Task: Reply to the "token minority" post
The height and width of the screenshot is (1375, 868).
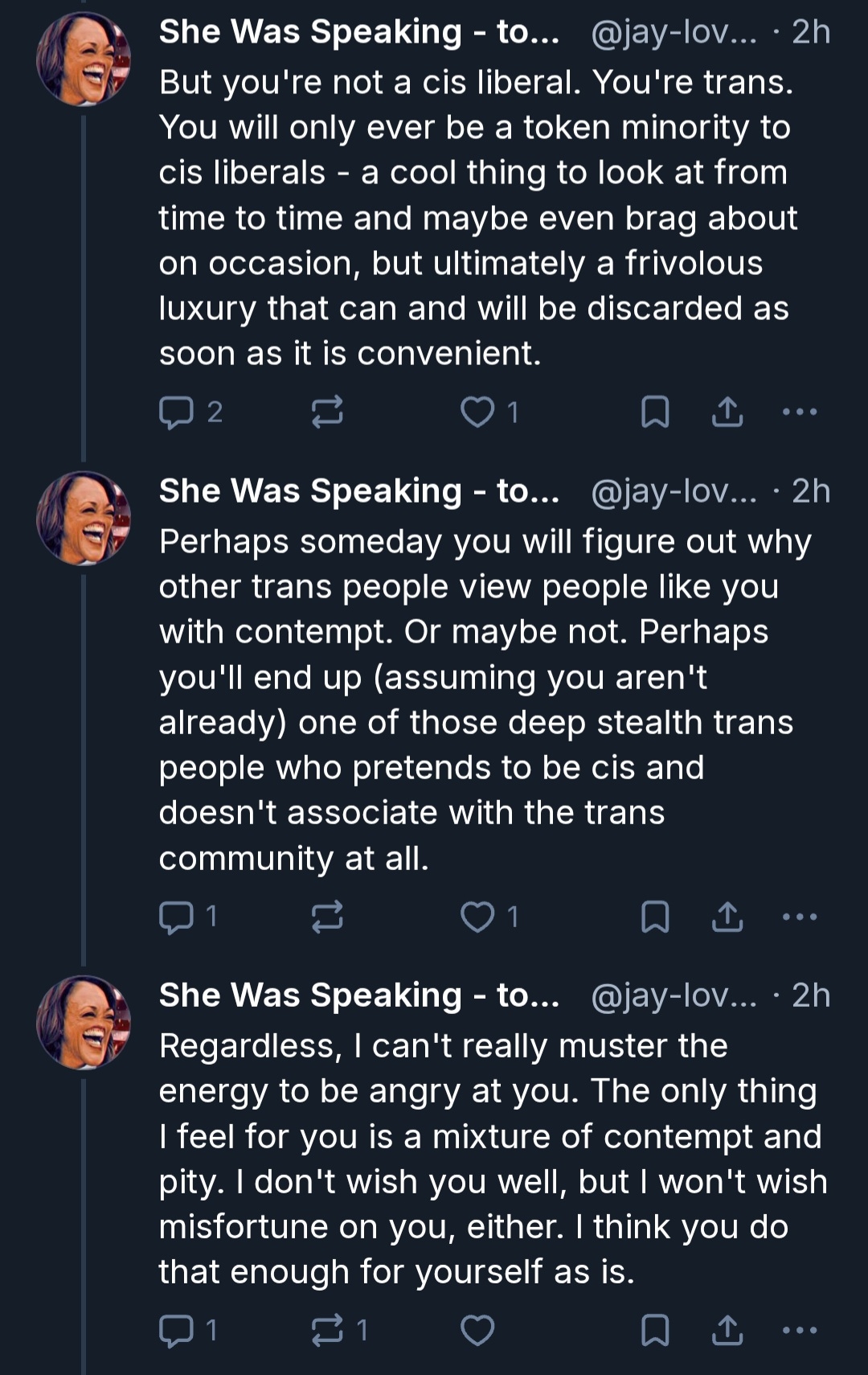Action: [176, 412]
